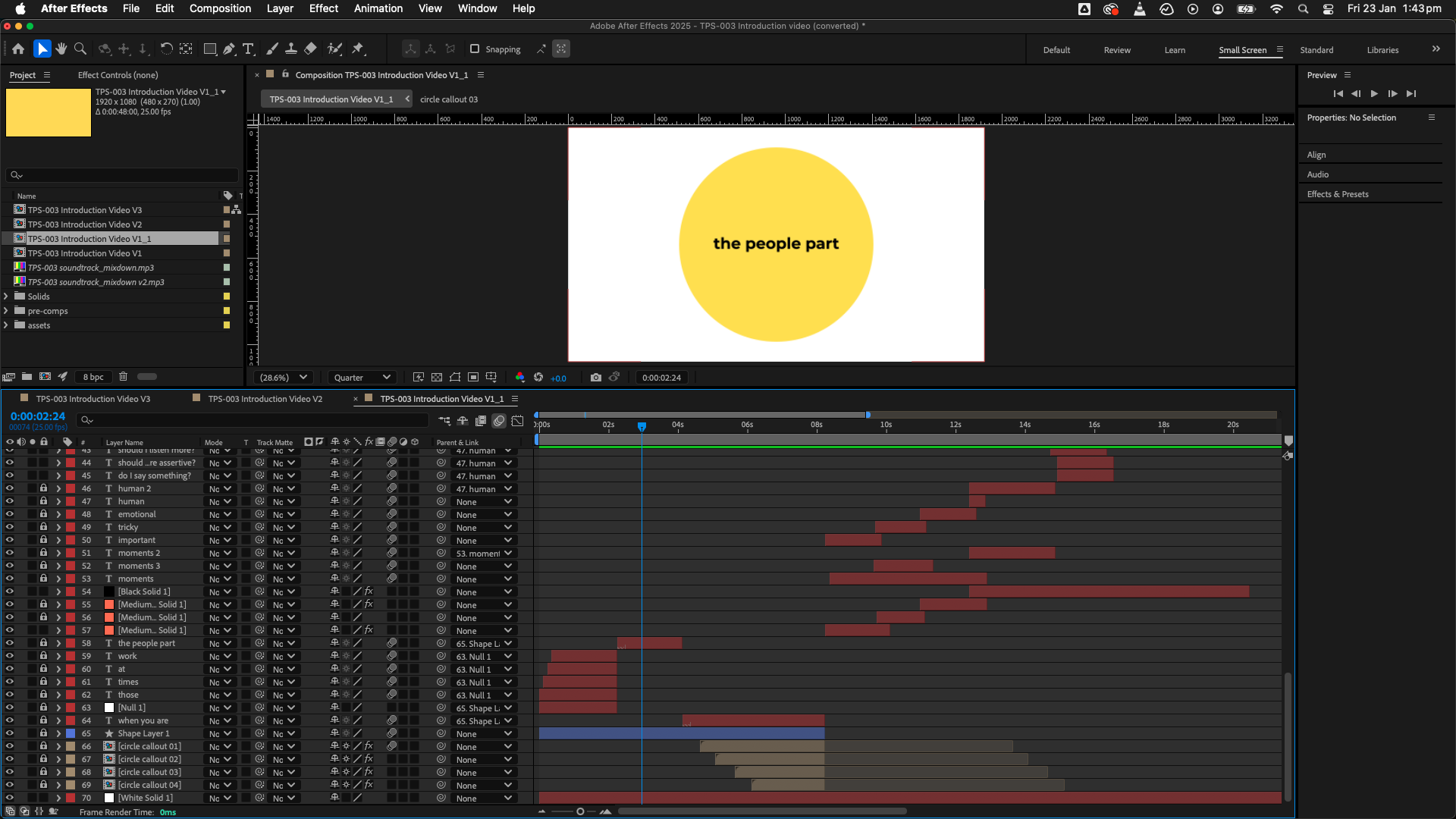The width and height of the screenshot is (1456, 819).
Task: Expand the pre-comps folder
Action: (x=6, y=311)
